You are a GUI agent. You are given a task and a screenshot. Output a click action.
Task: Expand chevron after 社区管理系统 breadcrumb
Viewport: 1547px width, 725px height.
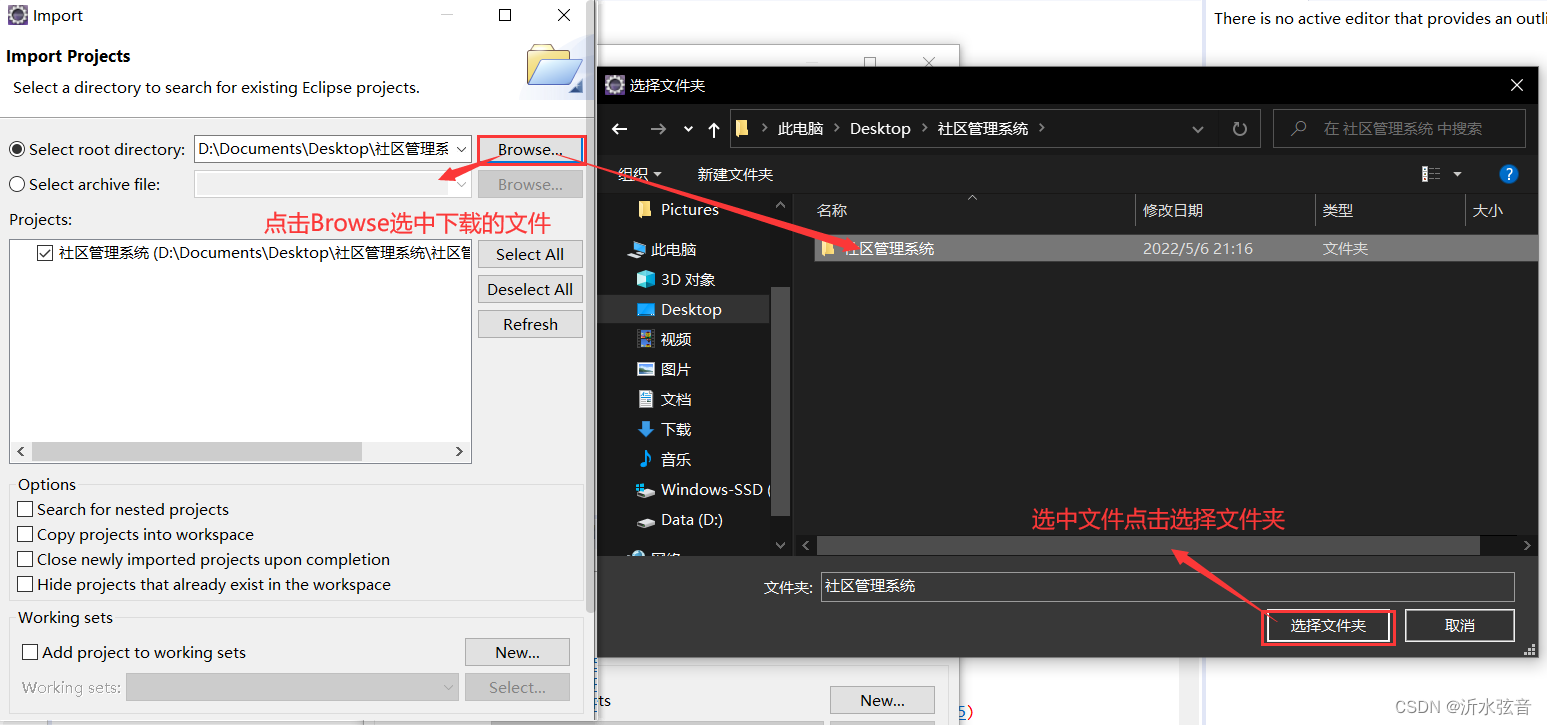tap(1042, 128)
